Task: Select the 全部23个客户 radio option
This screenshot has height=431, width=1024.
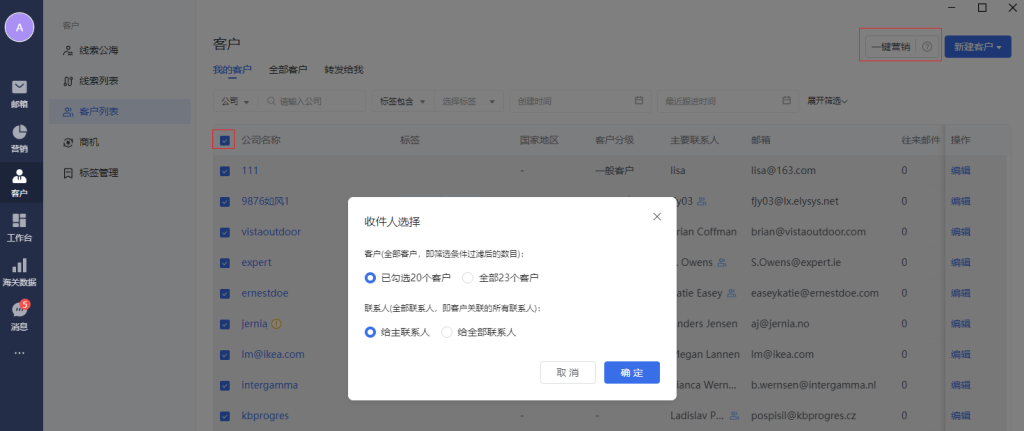Action: [x=467, y=277]
